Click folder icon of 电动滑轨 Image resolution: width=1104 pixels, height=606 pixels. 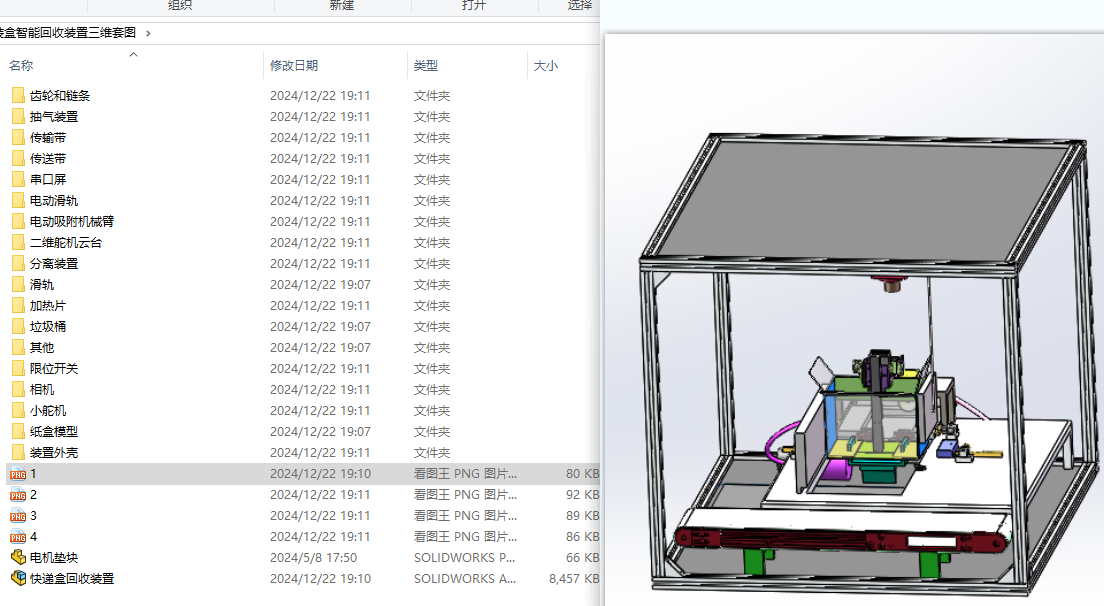[x=18, y=201]
